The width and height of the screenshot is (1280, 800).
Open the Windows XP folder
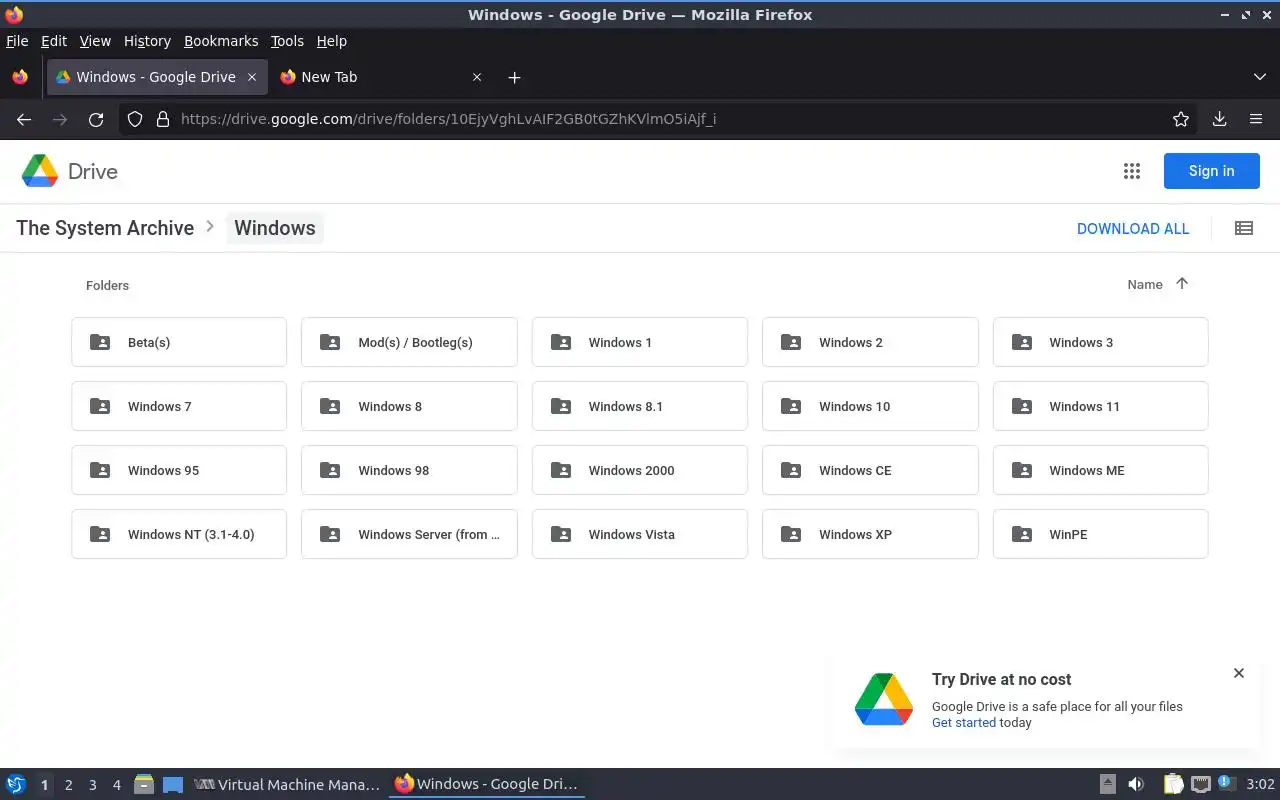pyautogui.click(x=870, y=534)
